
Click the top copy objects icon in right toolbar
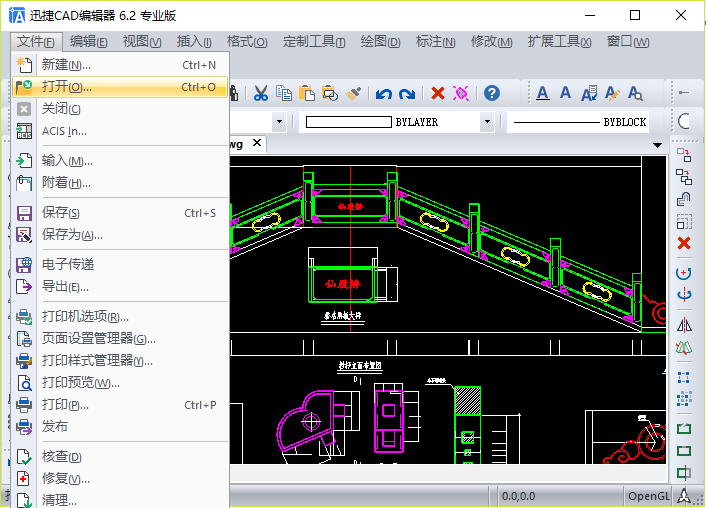[684, 155]
